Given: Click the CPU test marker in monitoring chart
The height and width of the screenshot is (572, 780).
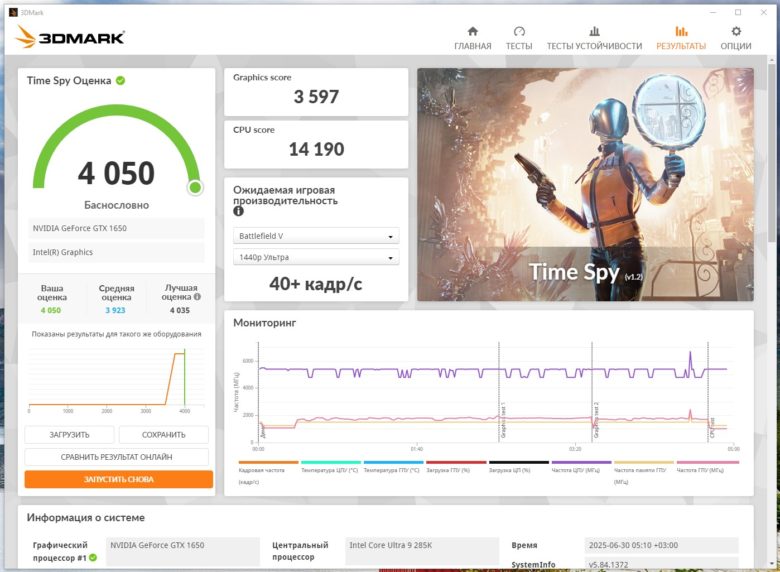Looking at the screenshot, I should click(712, 428).
